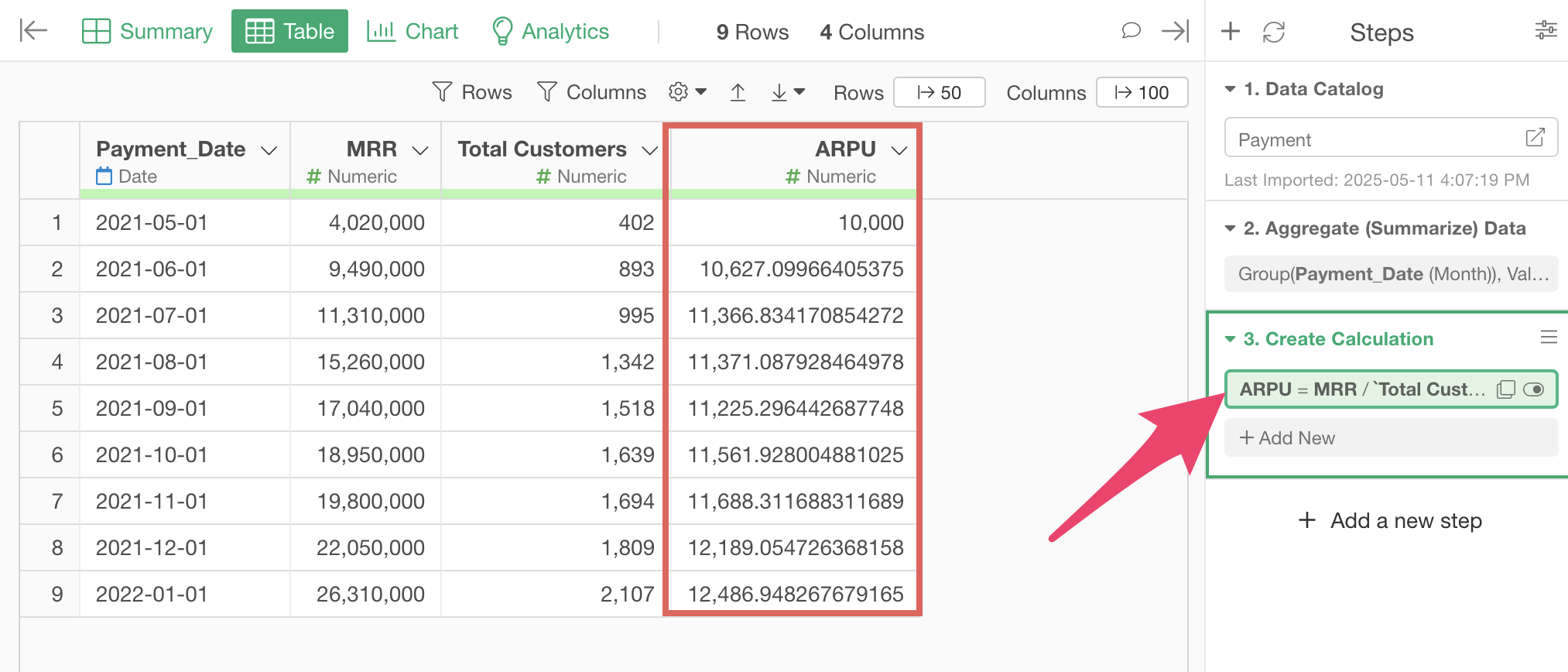Switch to the Summary tab
This screenshot has height=672, width=1568.
(x=147, y=32)
